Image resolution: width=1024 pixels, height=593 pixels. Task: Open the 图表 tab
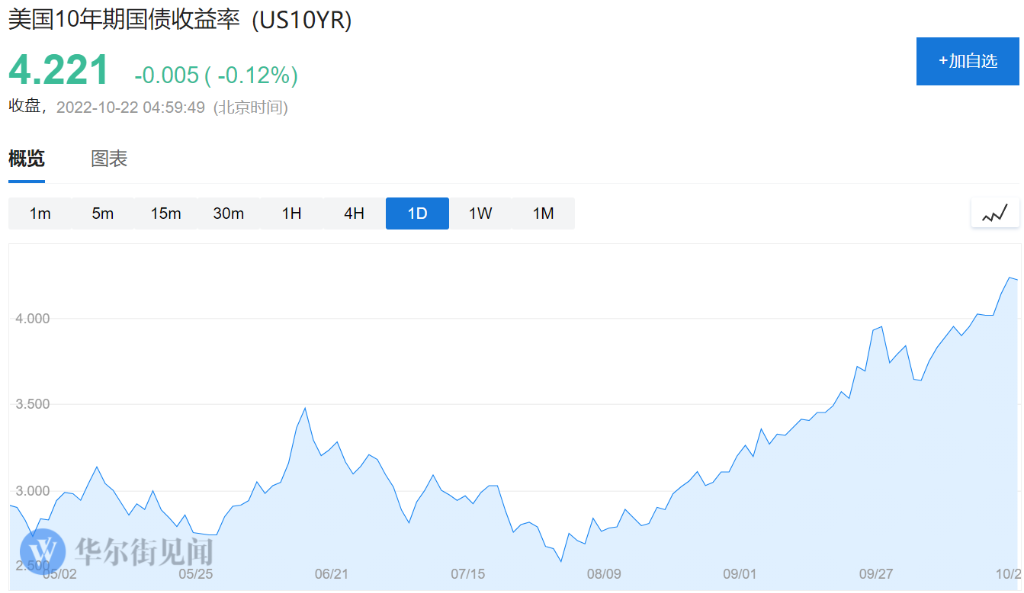[x=109, y=158]
